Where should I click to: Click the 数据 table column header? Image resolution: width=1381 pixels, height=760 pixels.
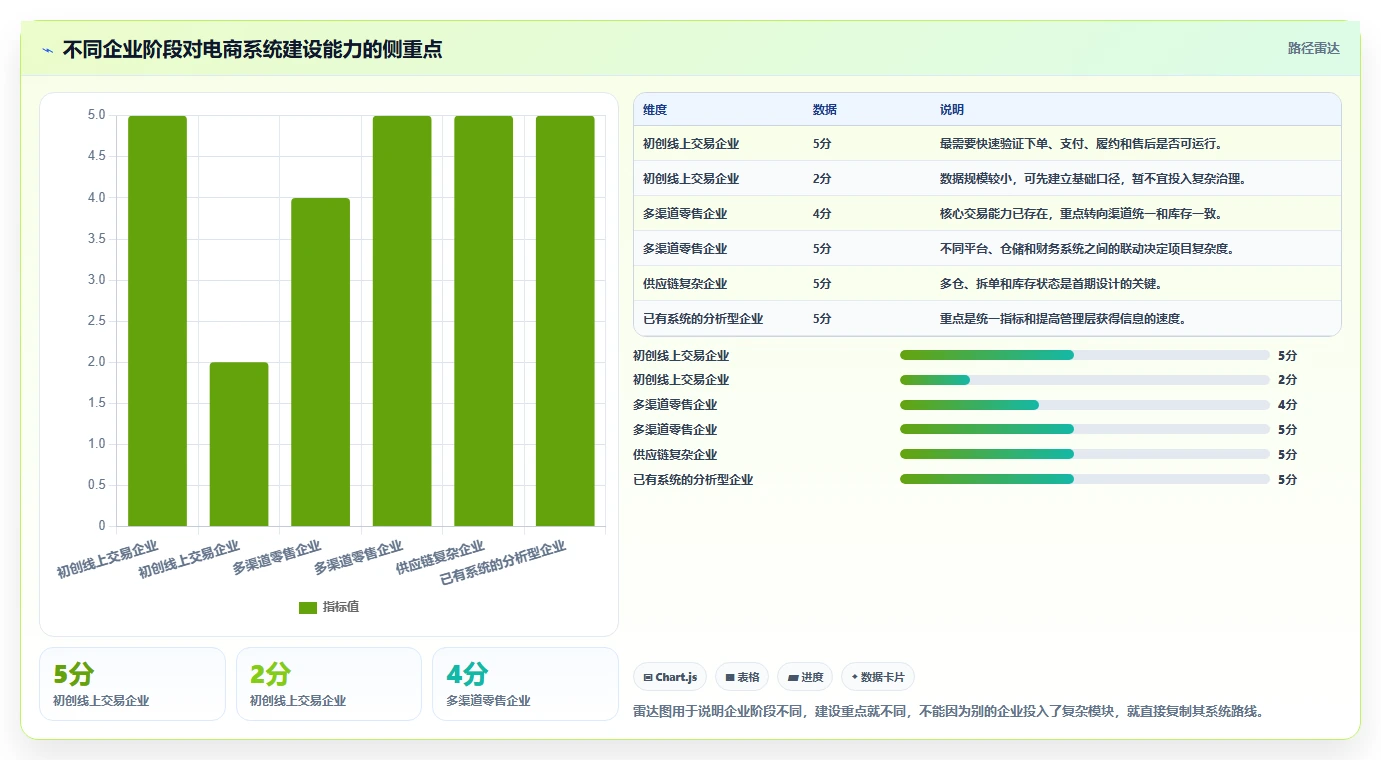(x=825, y=110)
